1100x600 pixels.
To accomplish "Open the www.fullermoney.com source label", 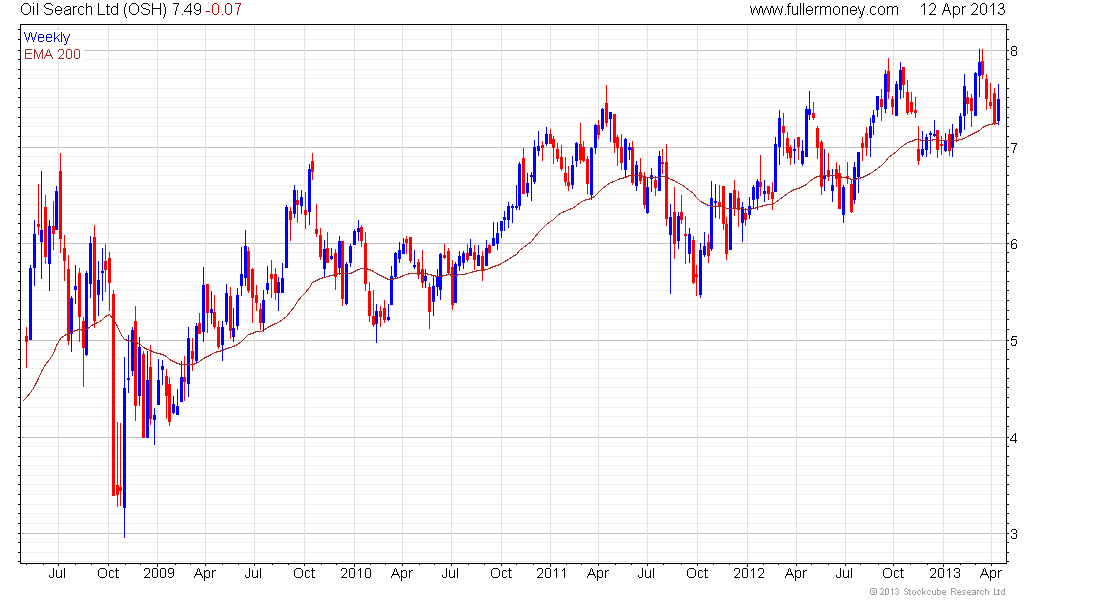I will [x=824, y=10].
